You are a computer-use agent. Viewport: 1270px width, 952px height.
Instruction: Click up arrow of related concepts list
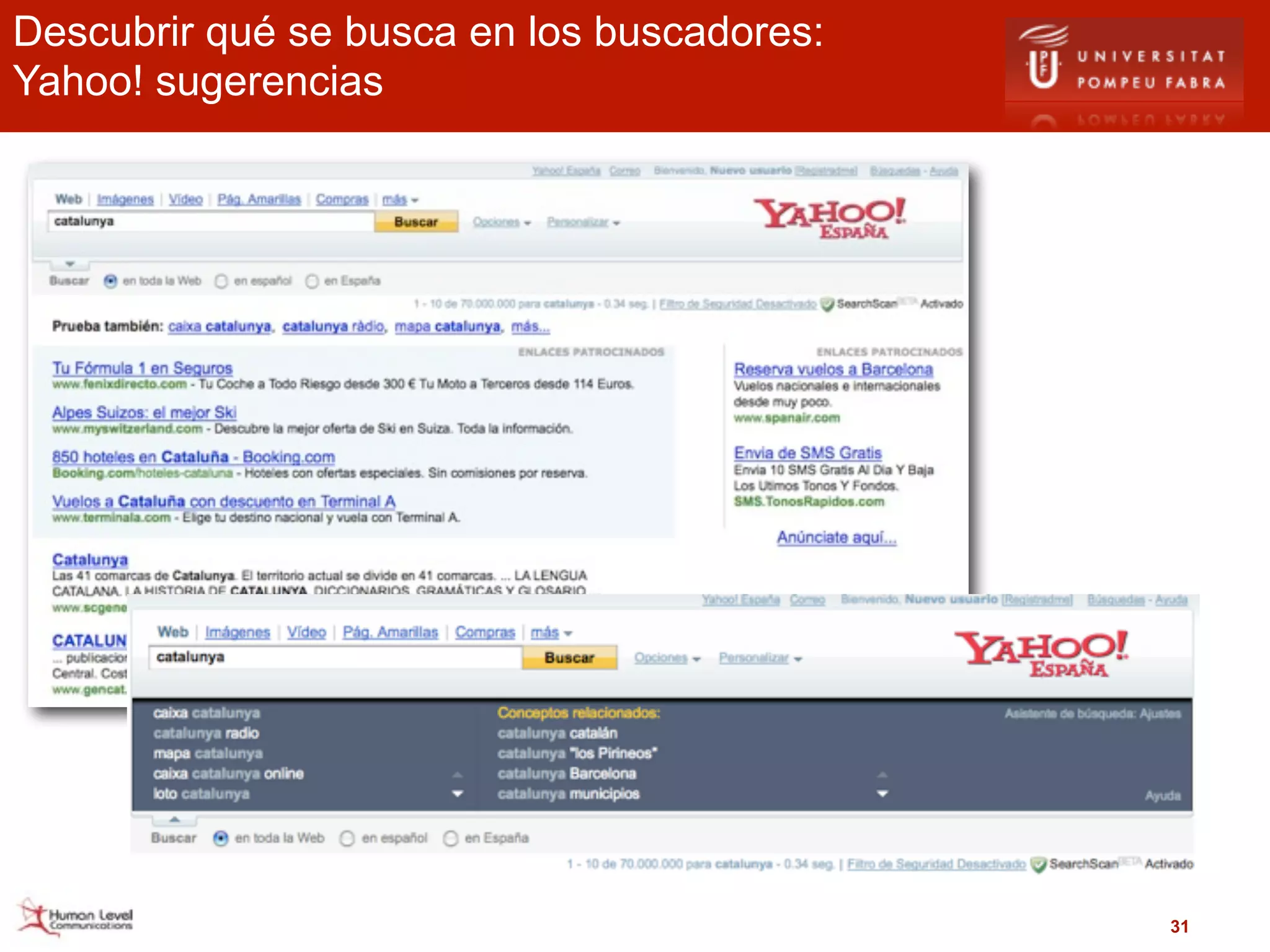pyautogui.click(x=882, y=775)
